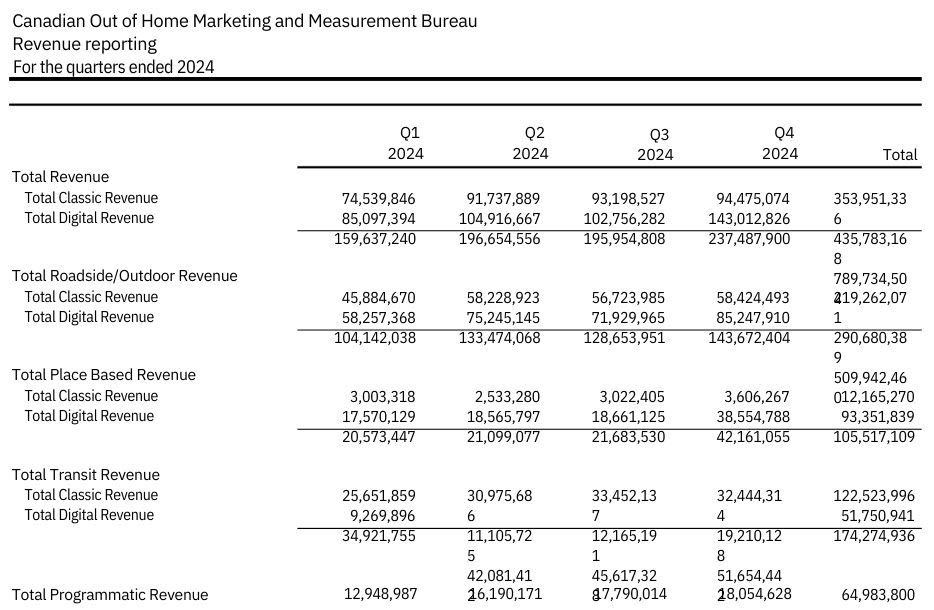This screenshot has height=610, width=934.
Task: Select the Q1 value 74,539,846
Action: coord(378,199)
